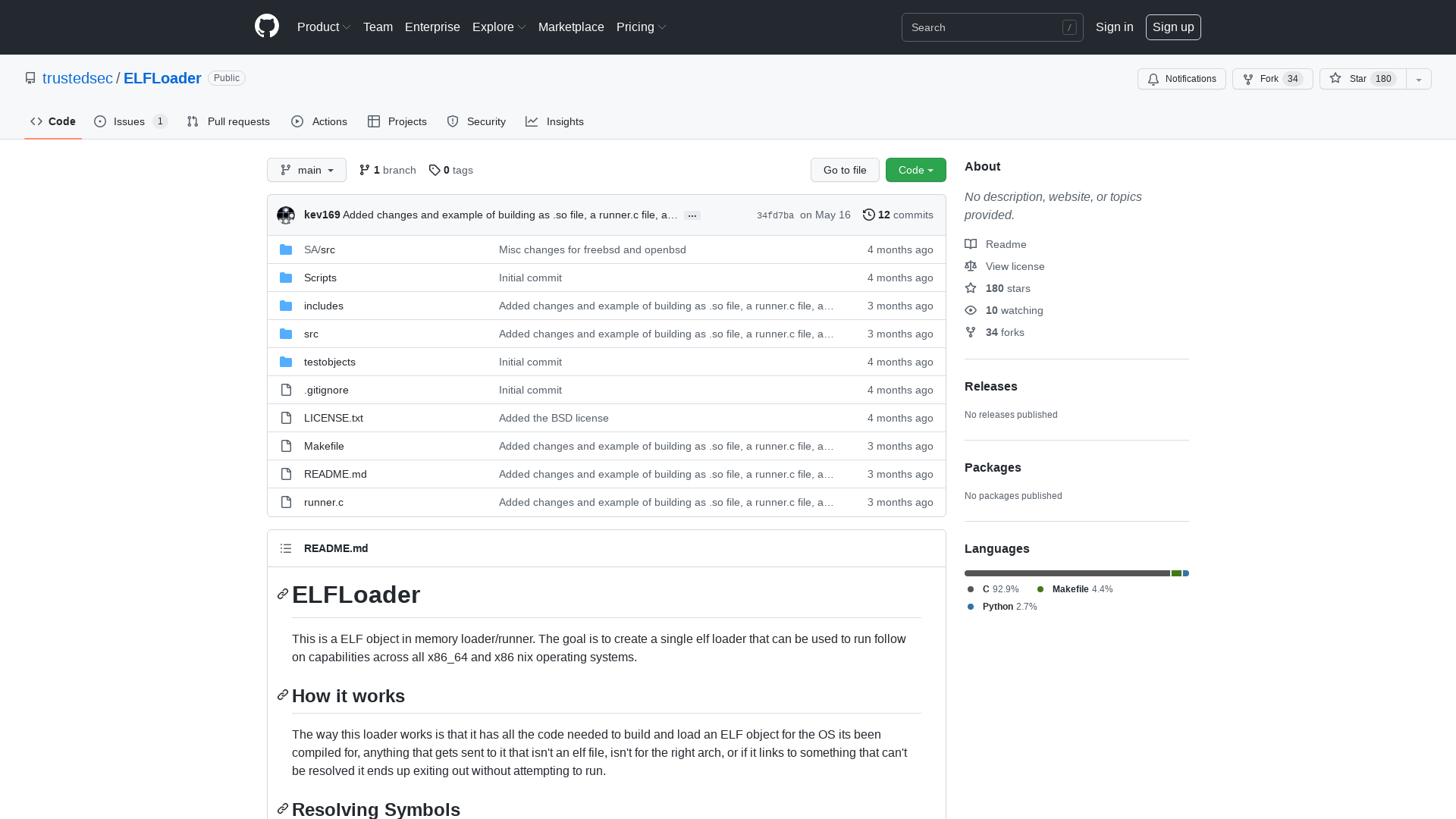This screenshot has width=1456, height=819.
Task: Click the anchor link icon beside How it works
Action: point(283,695)
